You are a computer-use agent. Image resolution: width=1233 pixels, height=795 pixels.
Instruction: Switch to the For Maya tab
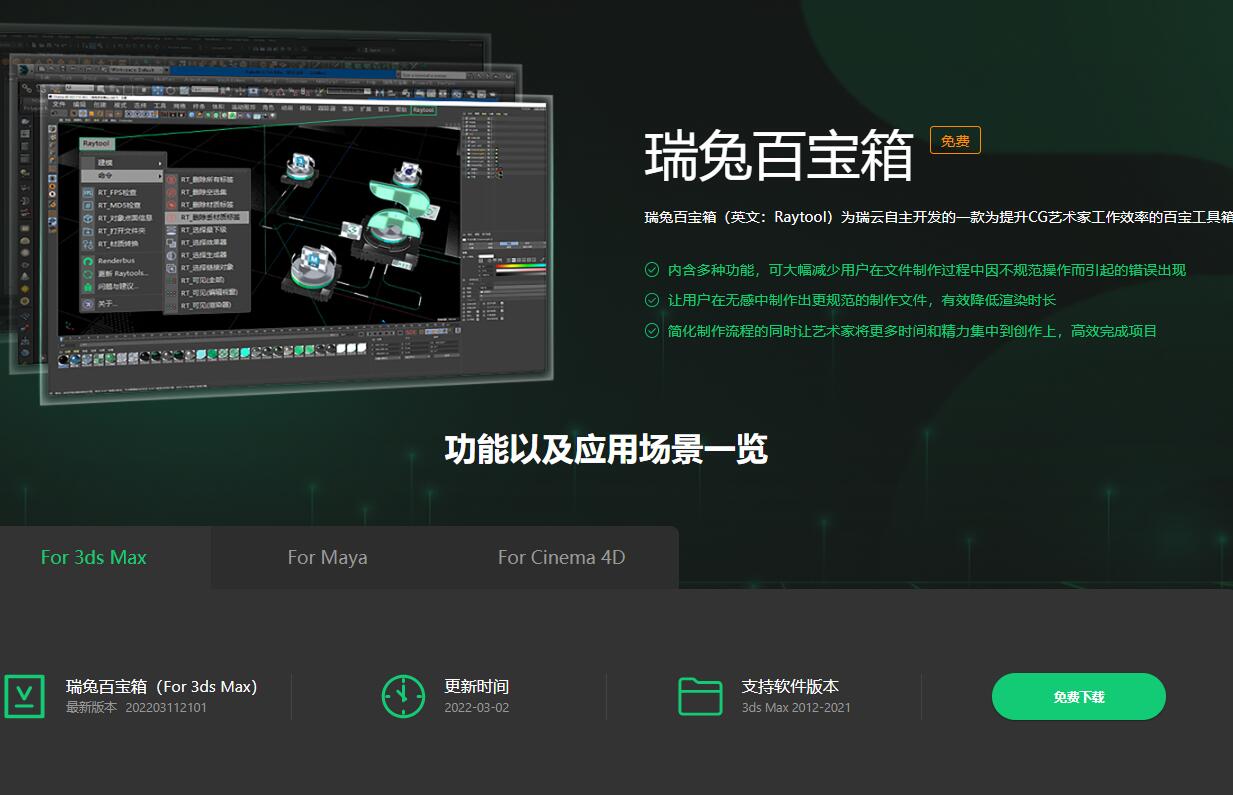(327, 557)
